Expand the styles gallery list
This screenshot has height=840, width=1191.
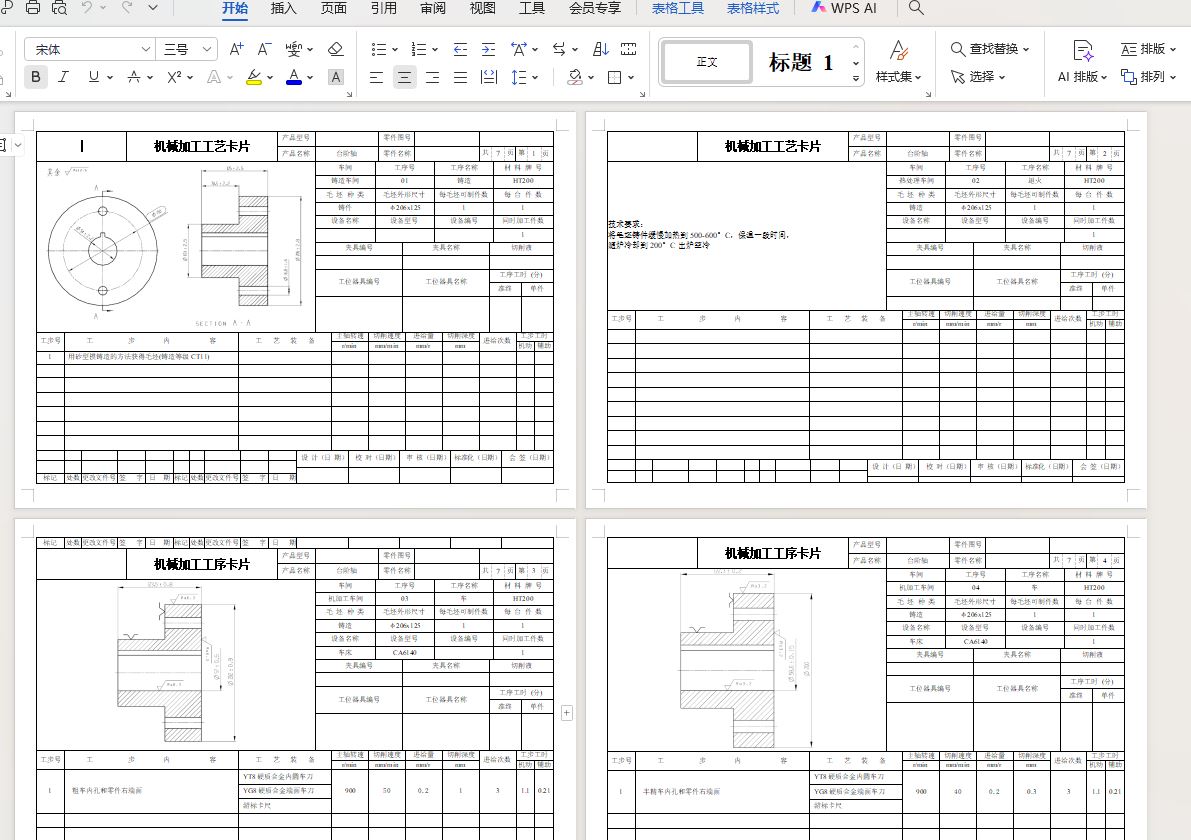click(x=856, y=78)
